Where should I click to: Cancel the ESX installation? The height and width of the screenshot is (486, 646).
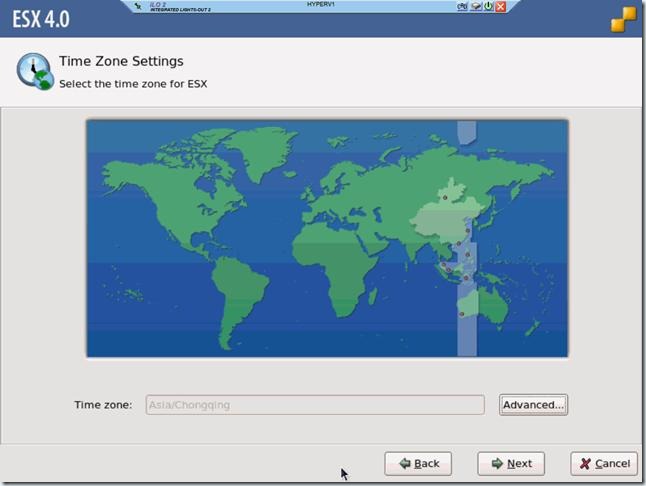[604, 463]
